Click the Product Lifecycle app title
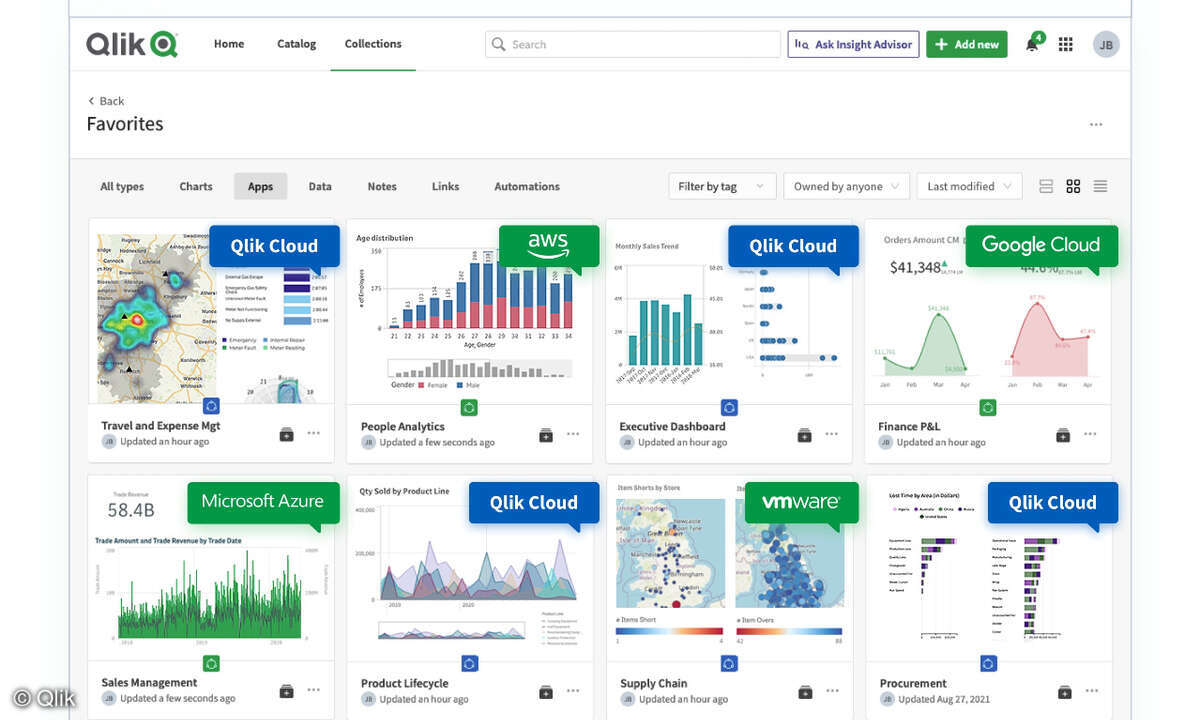 (x=405, y=684)
